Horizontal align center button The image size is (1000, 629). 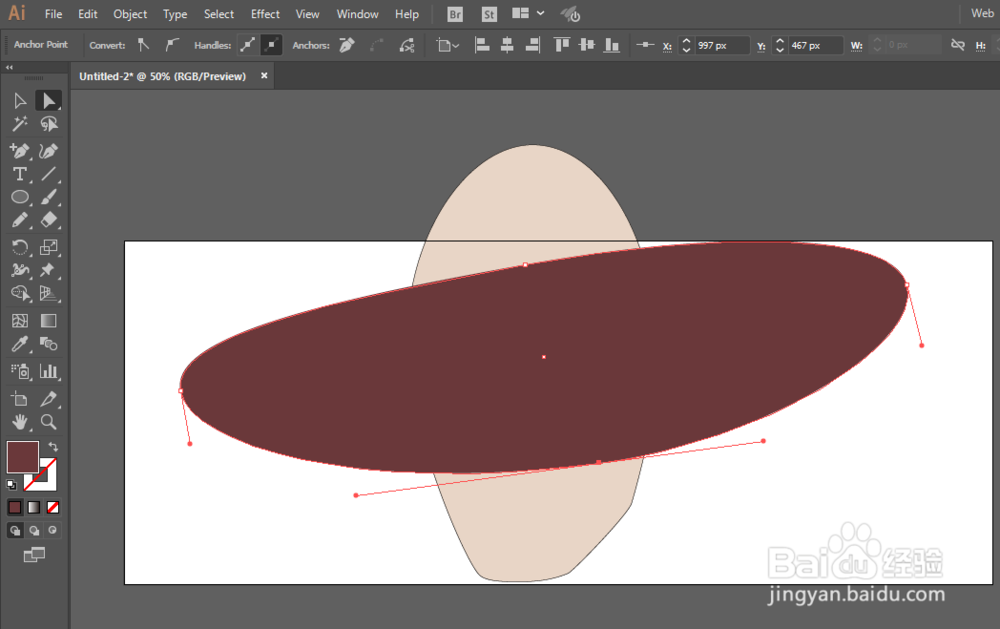pyautogui.click(x=507, y=45)
